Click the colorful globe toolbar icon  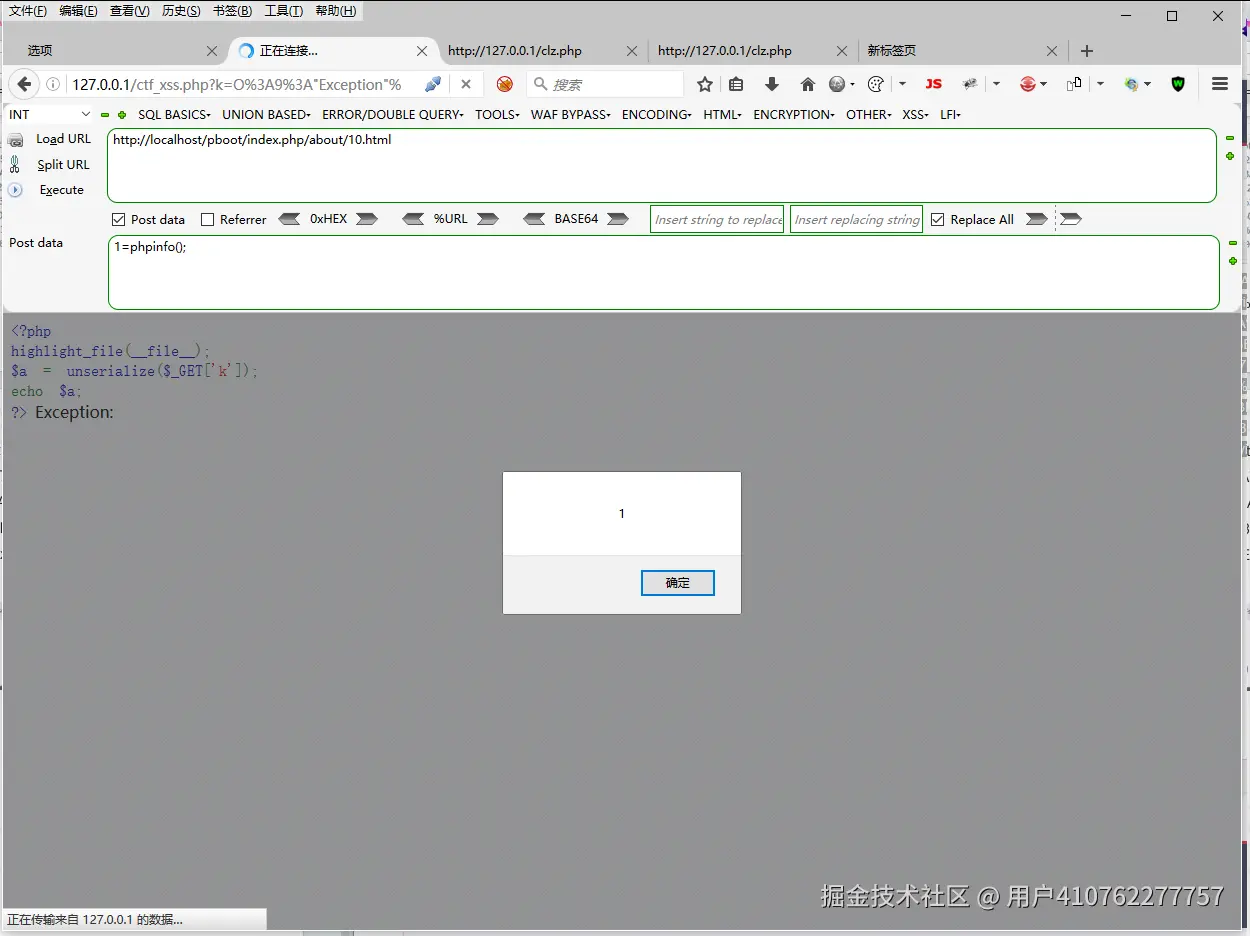[1132, 84]
